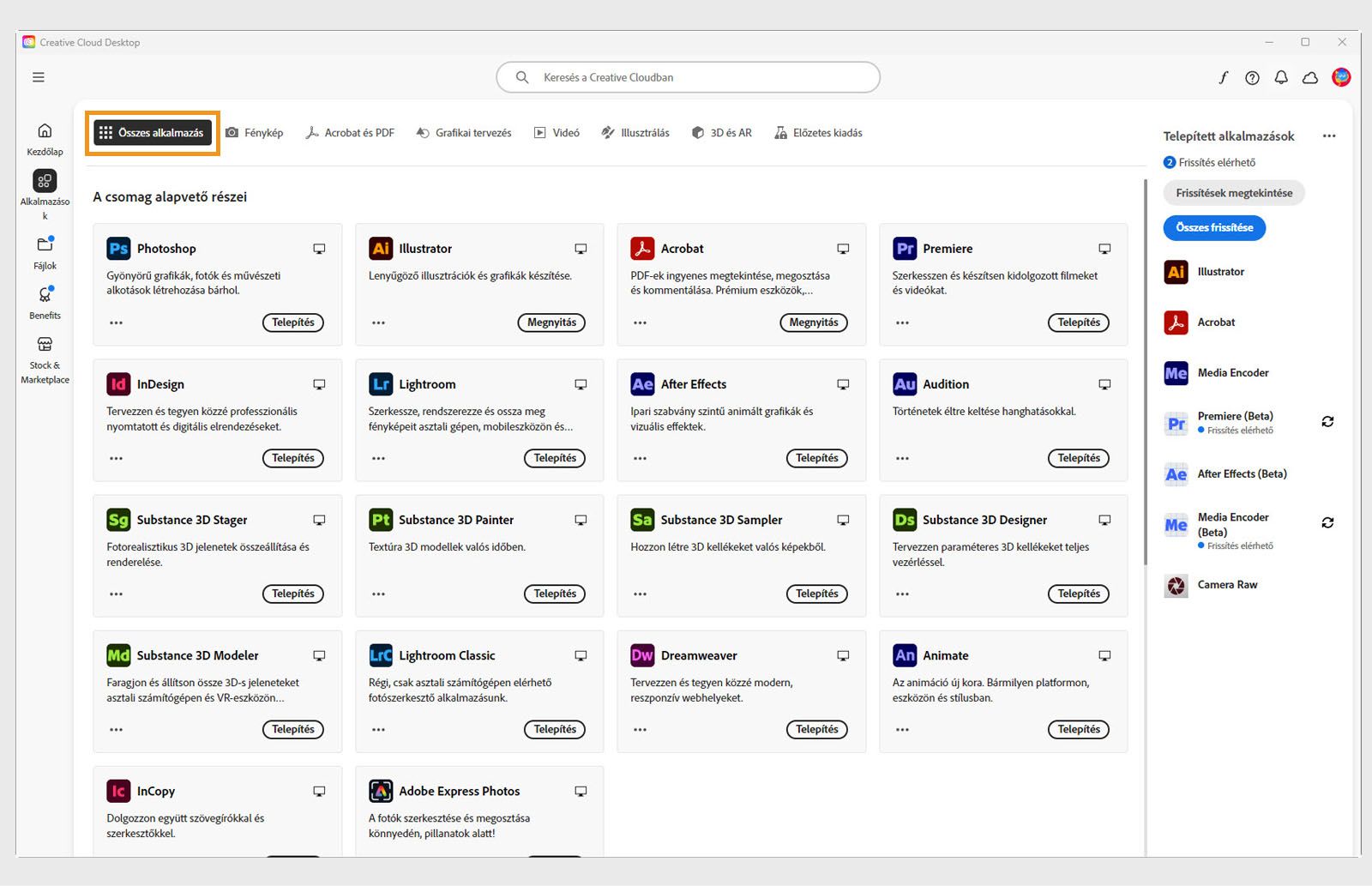Open the help question mark icon
Screen dimensions: 1372x886
pyautogui.click(x=1252, y=77)
